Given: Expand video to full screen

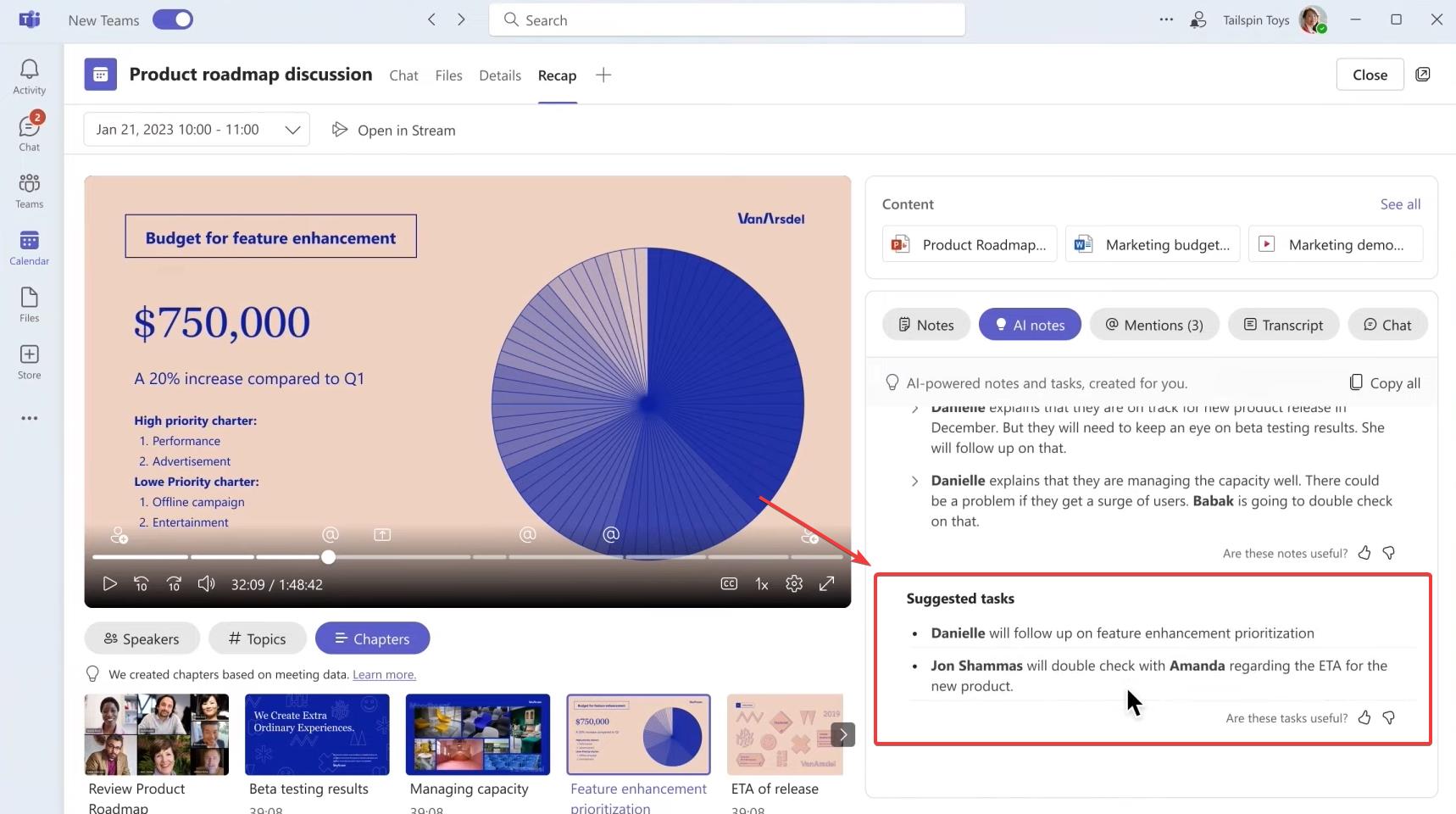Looking at the screenshot, I should (826, 583).
